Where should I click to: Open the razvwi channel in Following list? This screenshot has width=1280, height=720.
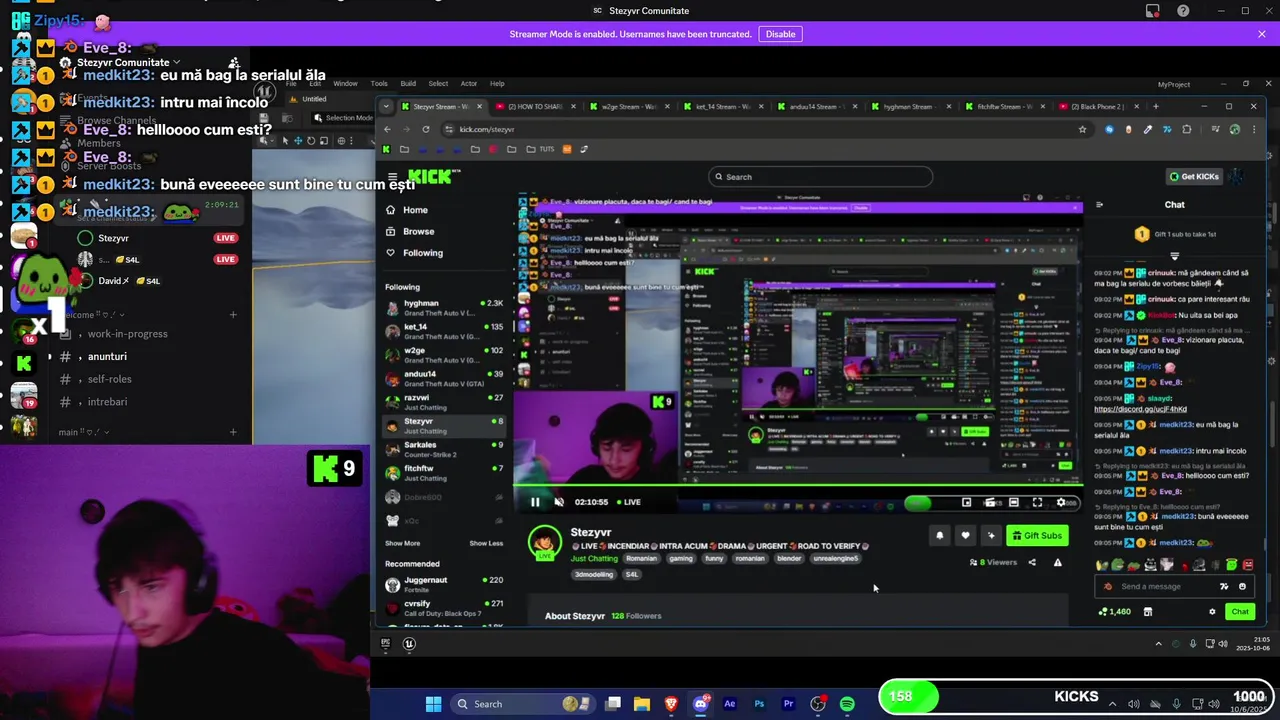[x=445, y=402]
